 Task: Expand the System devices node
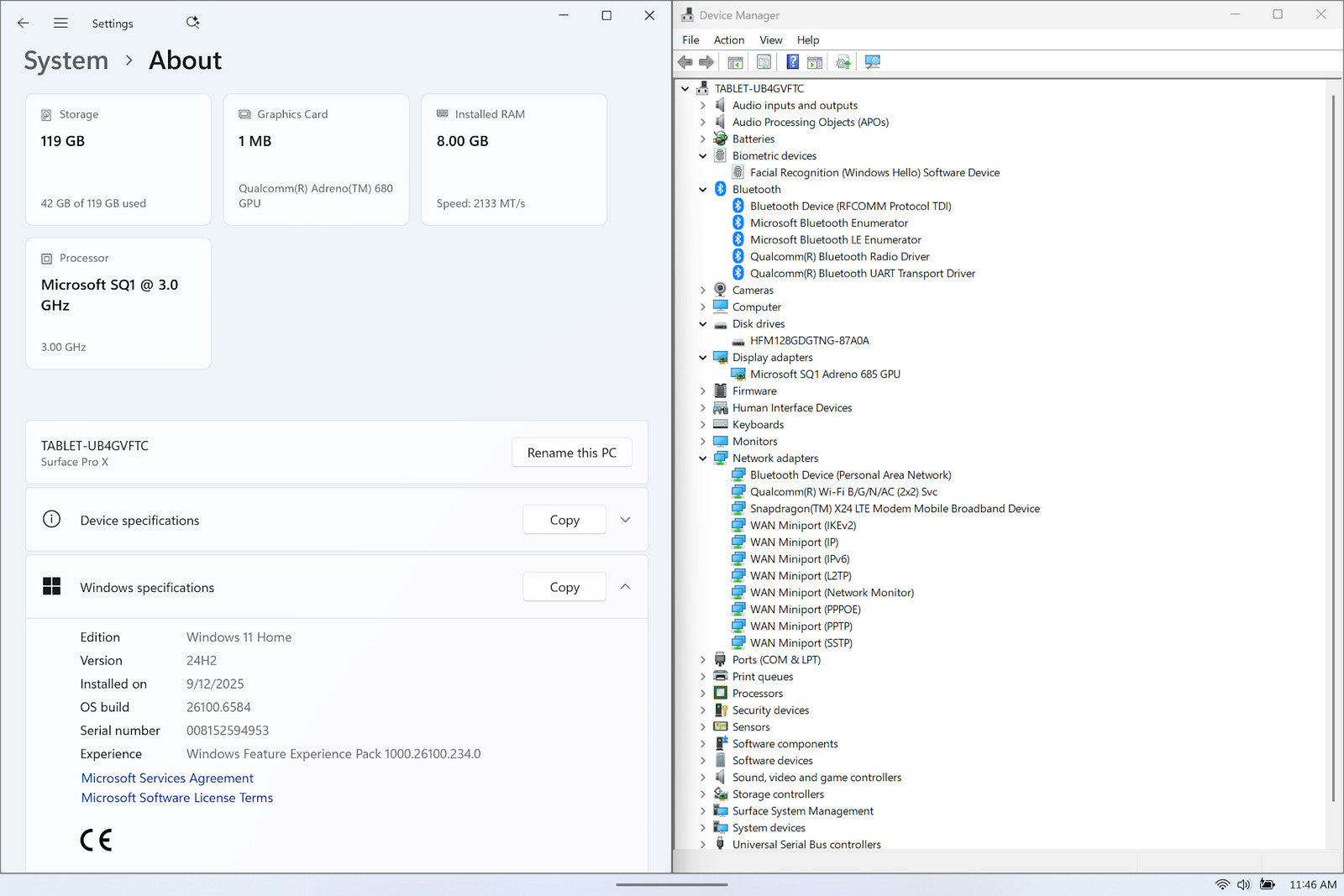click(x=703, y=827)
